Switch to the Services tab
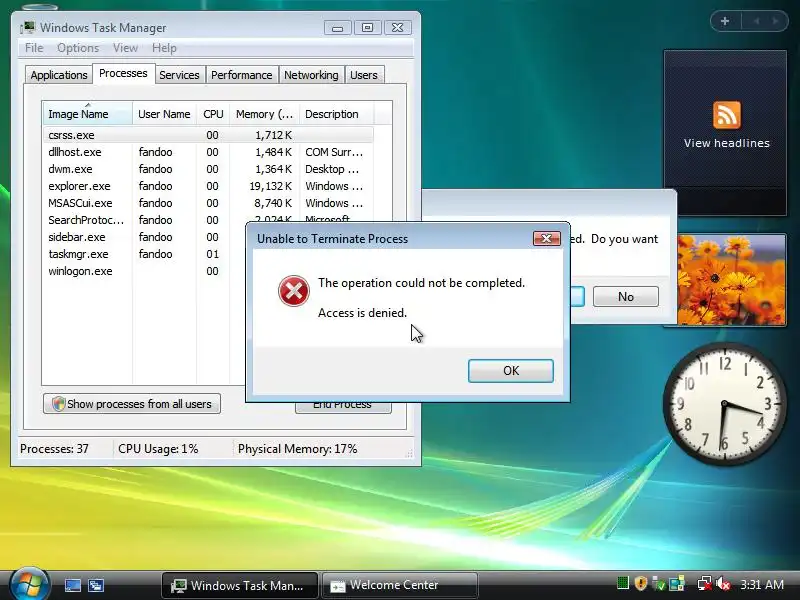The height and width of the screenshot is (600, 800). [179, 75]
